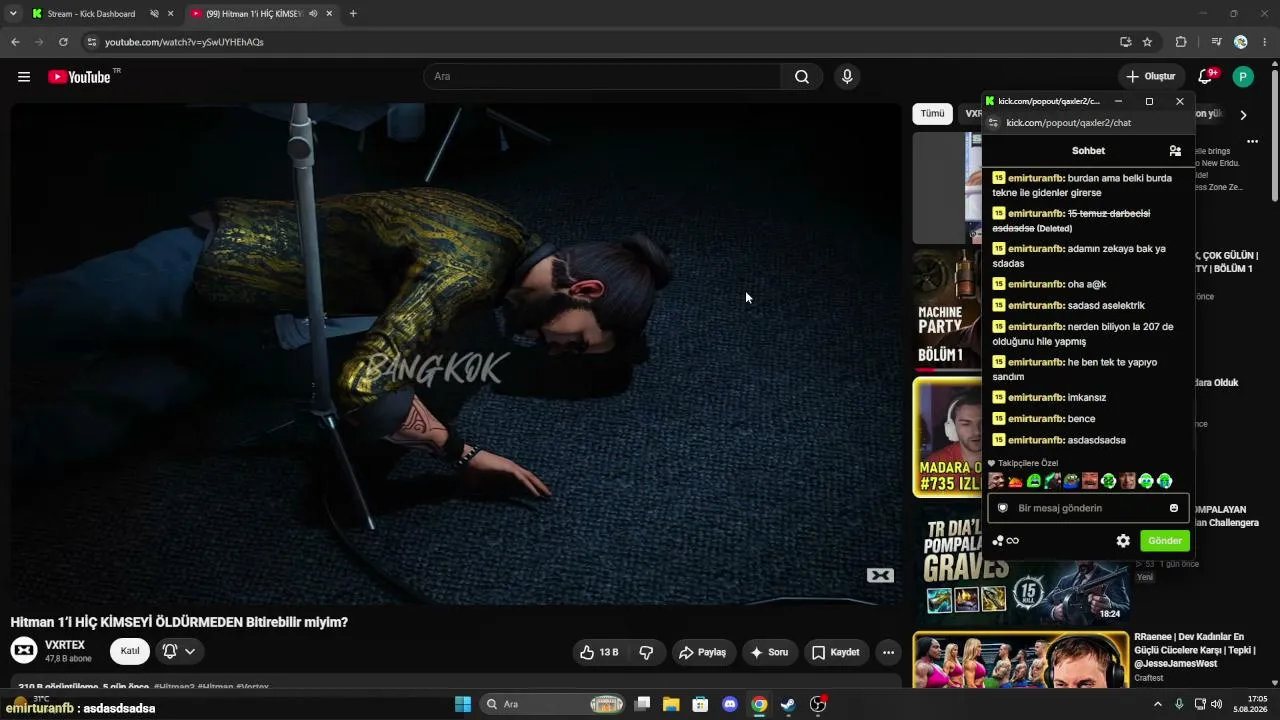The image size is (1280, 720).
Task: View site info in Kick popout window
Action: pyautogui.click(x=993, y=123)
